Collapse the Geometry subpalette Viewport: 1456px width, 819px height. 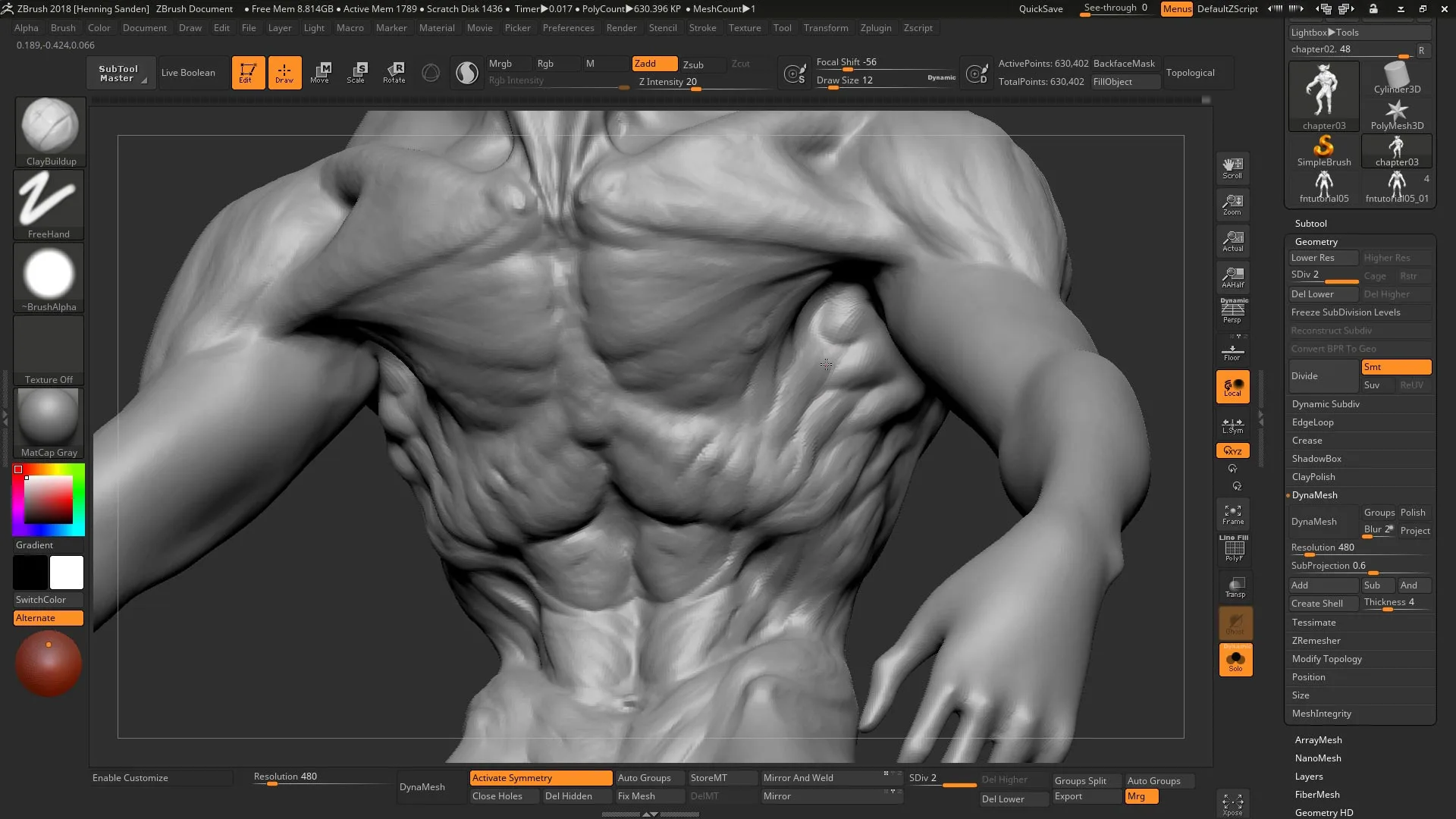(x=1316, y=241)
